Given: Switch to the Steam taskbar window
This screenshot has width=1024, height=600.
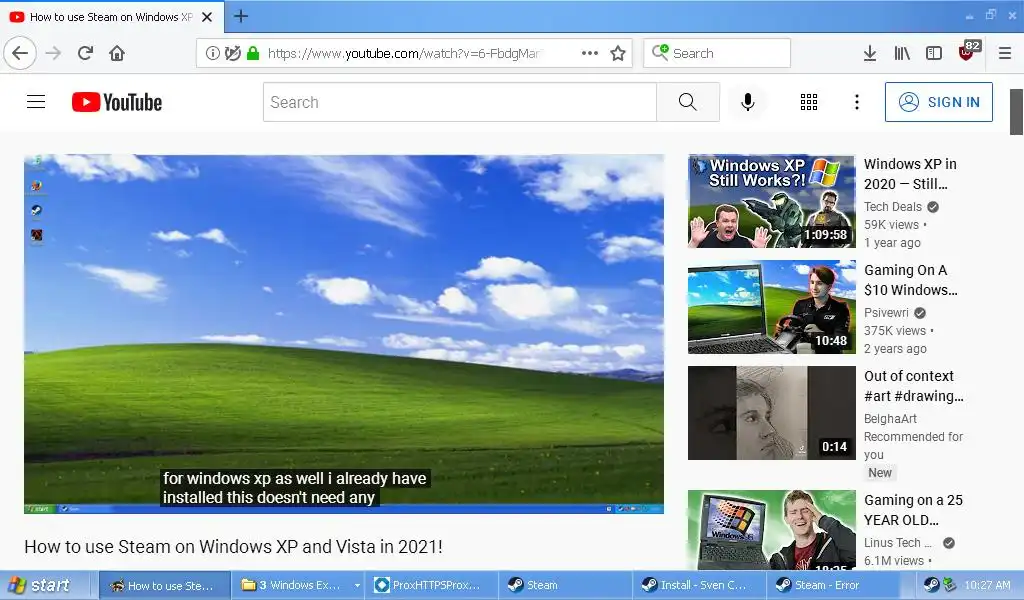Looking at the screenshot, I should [x=566, y=585].
